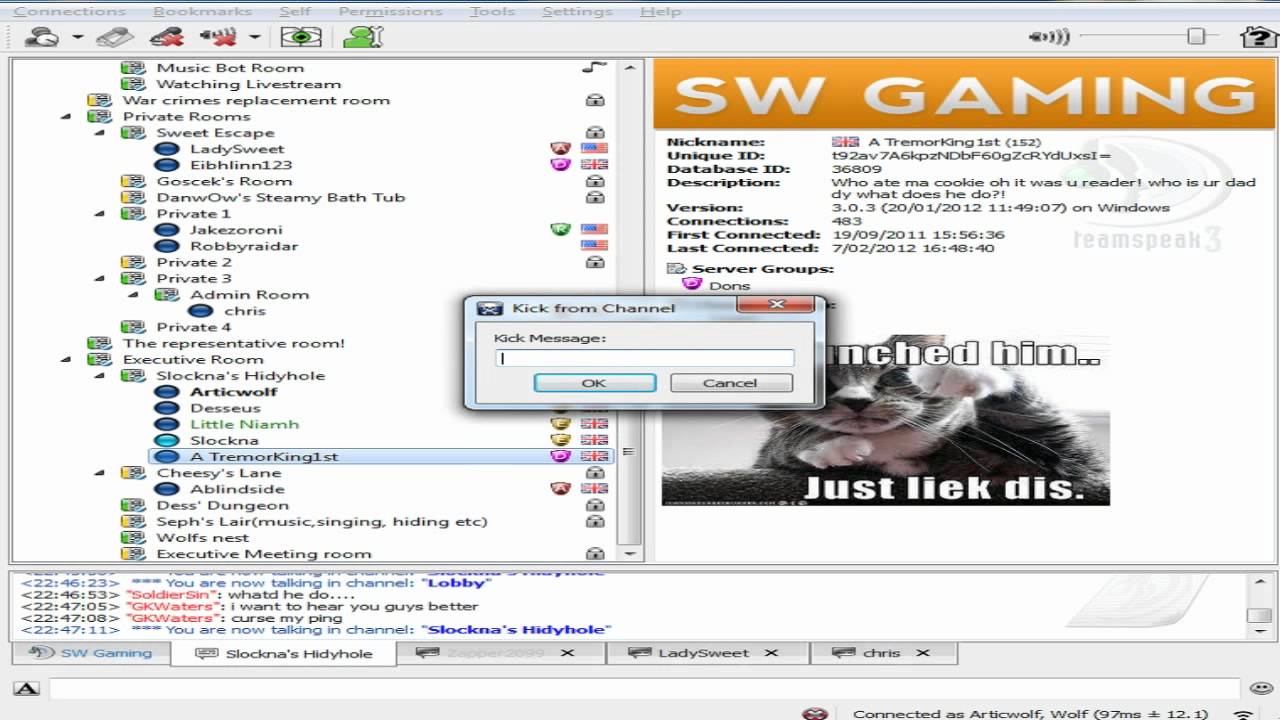Click the red badge beside Ablindside
The height and width of the screenshot is (720, 1280).
coord(561,489)
